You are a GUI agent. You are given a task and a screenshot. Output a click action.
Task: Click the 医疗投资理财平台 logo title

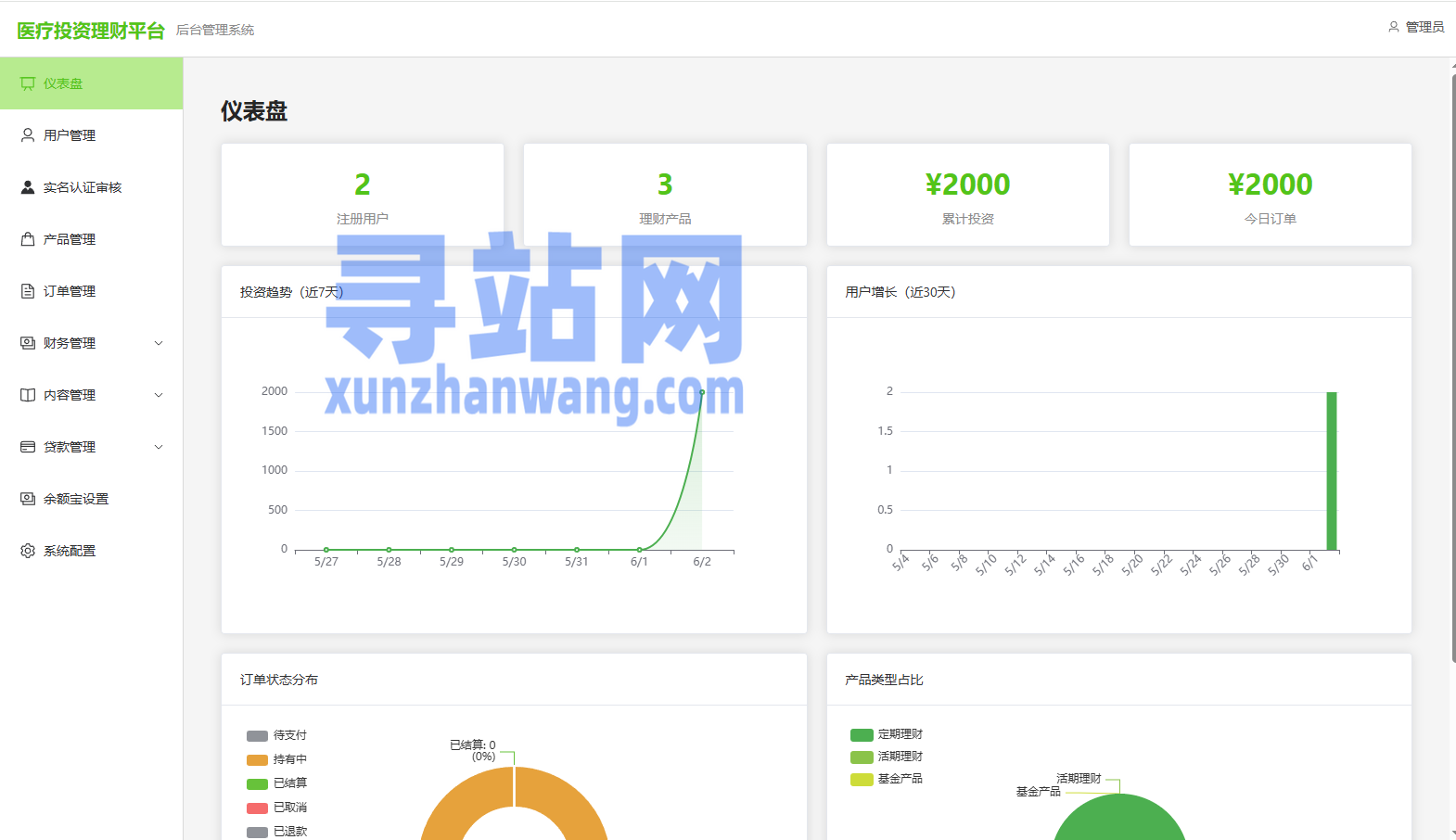tap(91, 31)
